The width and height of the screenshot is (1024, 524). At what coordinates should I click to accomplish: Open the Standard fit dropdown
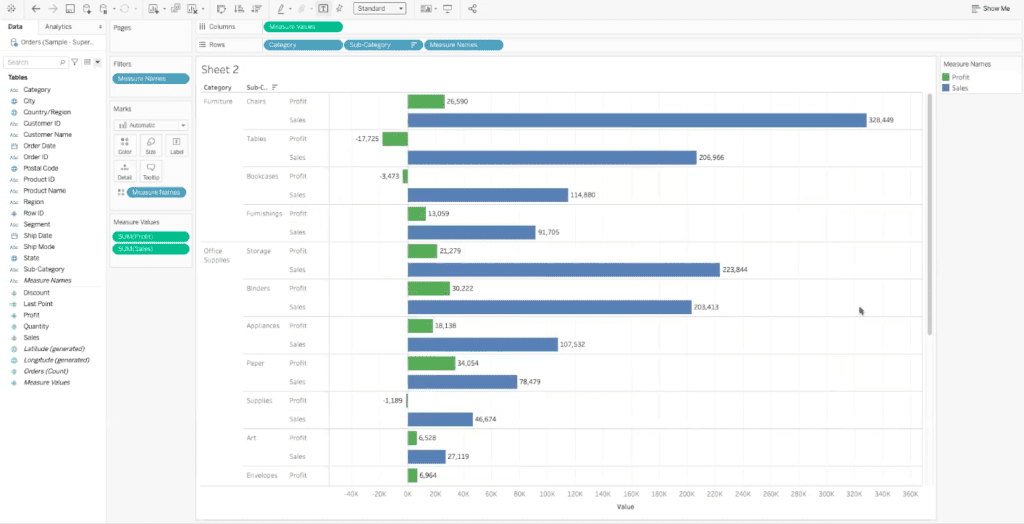pyautogui.click(x=380, y=9)
